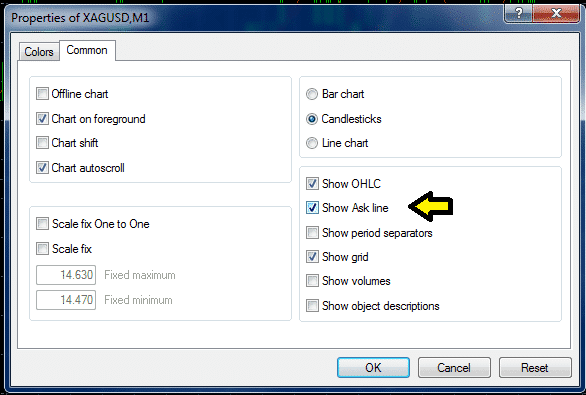586x395 pixels.
Task: Click the help question mark button
Action: tap(519, 14)
